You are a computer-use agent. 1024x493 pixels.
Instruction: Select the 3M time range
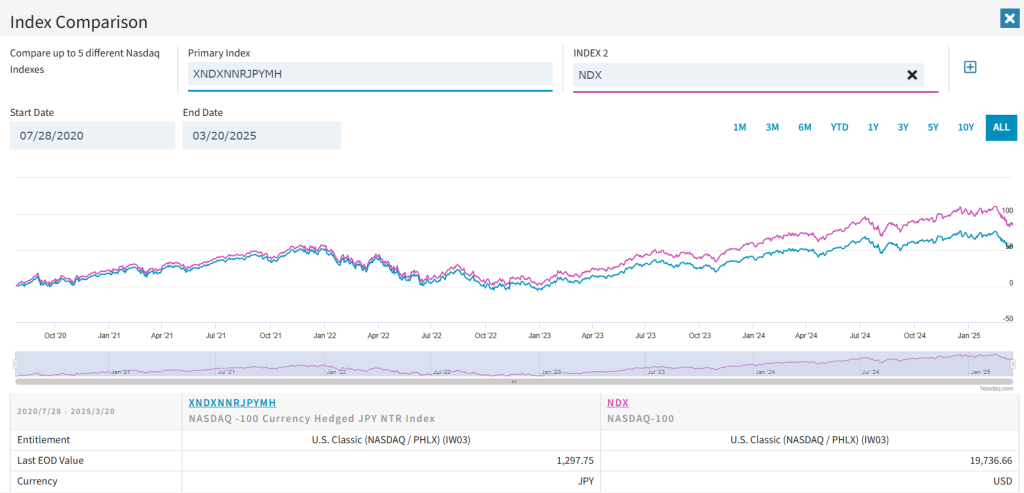tap(772, 127)
